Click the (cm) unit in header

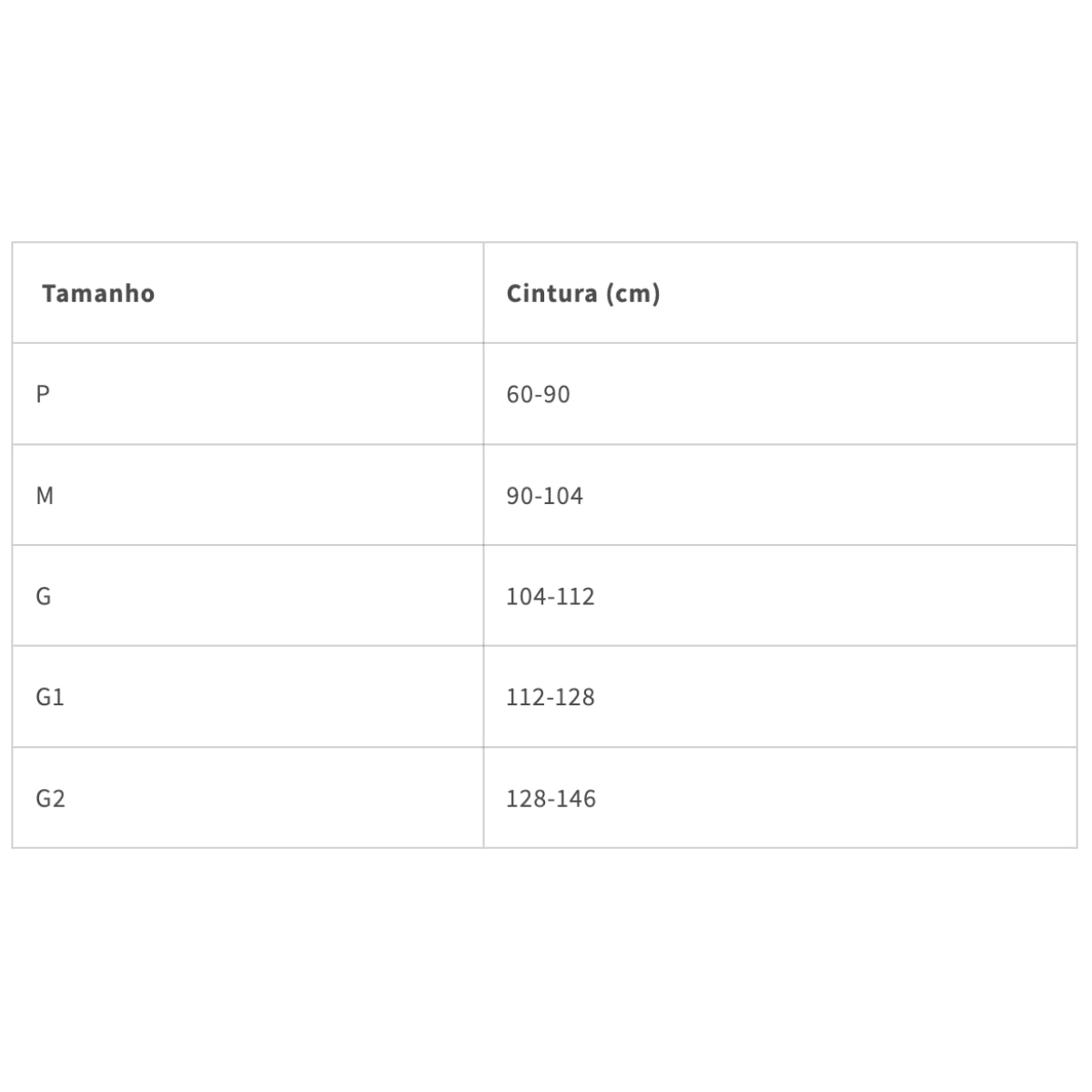(x=632, y=294)
